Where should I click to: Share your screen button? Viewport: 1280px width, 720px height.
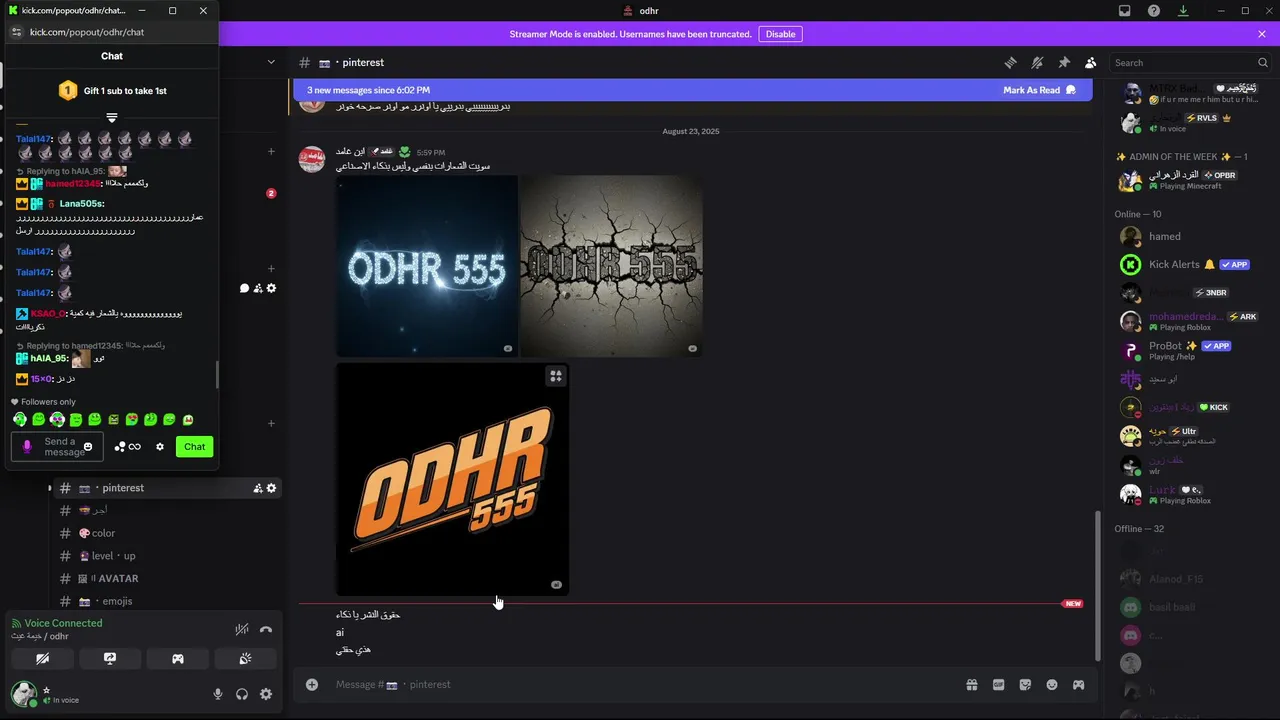110,659
